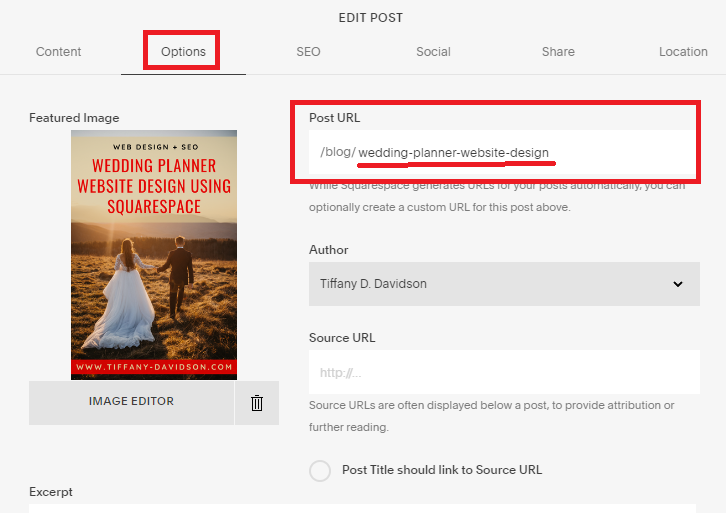Viewport: 726px width, 513px height.
Task: Select the Social tab
Action: [433, 51]
